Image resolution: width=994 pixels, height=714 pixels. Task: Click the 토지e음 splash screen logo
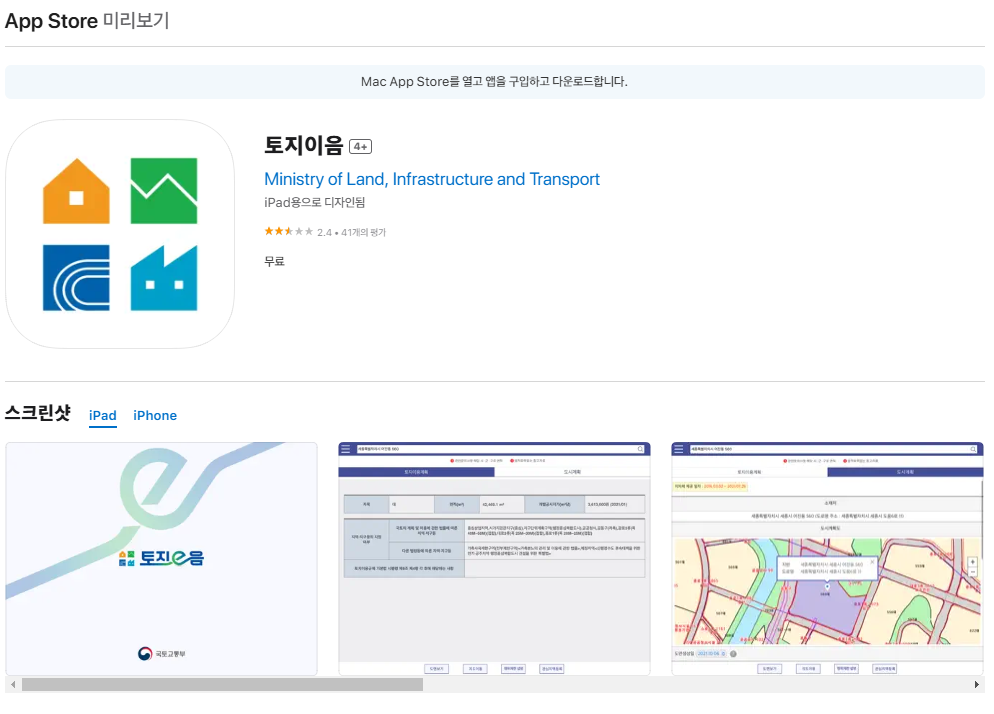point(163,558)
